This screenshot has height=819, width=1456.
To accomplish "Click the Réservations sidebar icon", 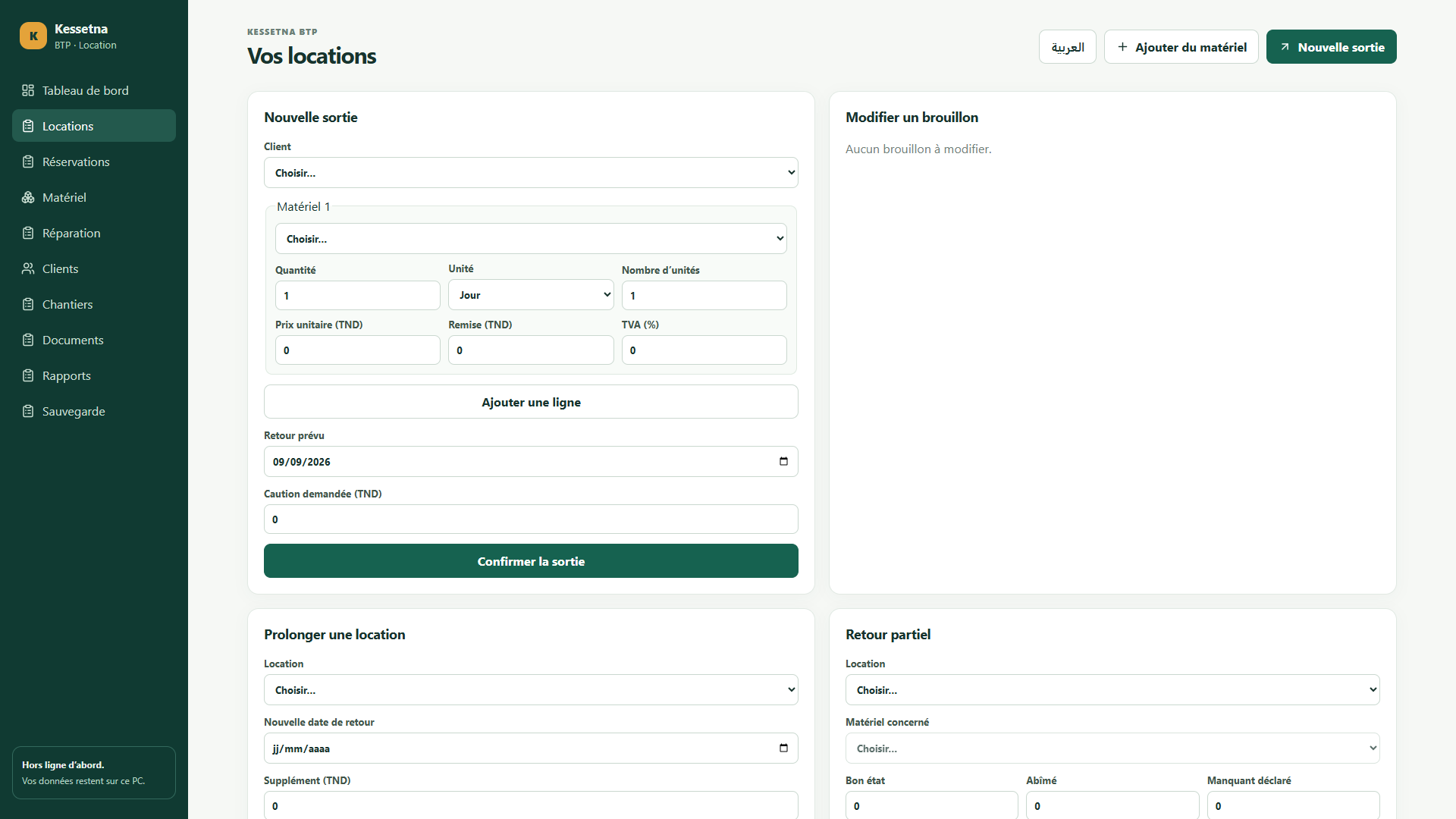I will (28, 162).
